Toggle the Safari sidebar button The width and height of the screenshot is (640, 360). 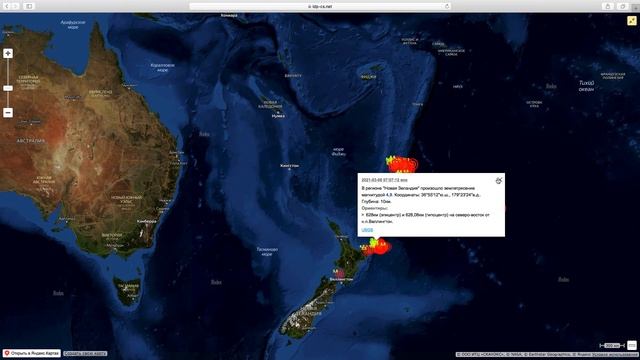coord(29,6)
